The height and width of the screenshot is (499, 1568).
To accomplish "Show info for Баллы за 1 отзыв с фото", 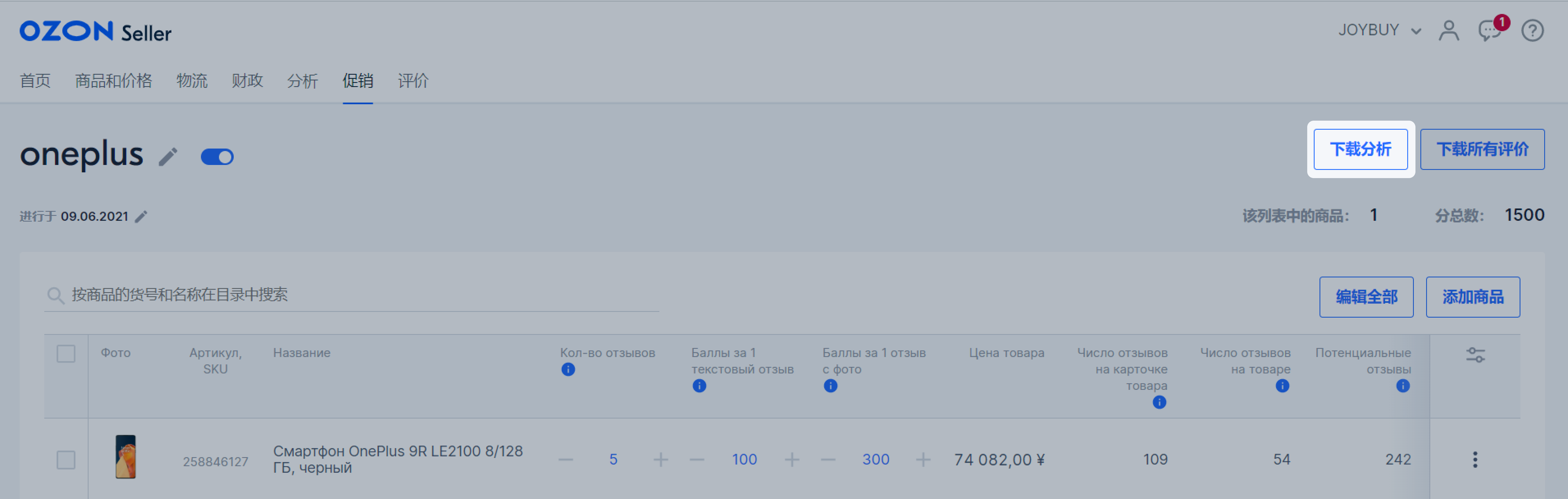I will tap(830, 386).
